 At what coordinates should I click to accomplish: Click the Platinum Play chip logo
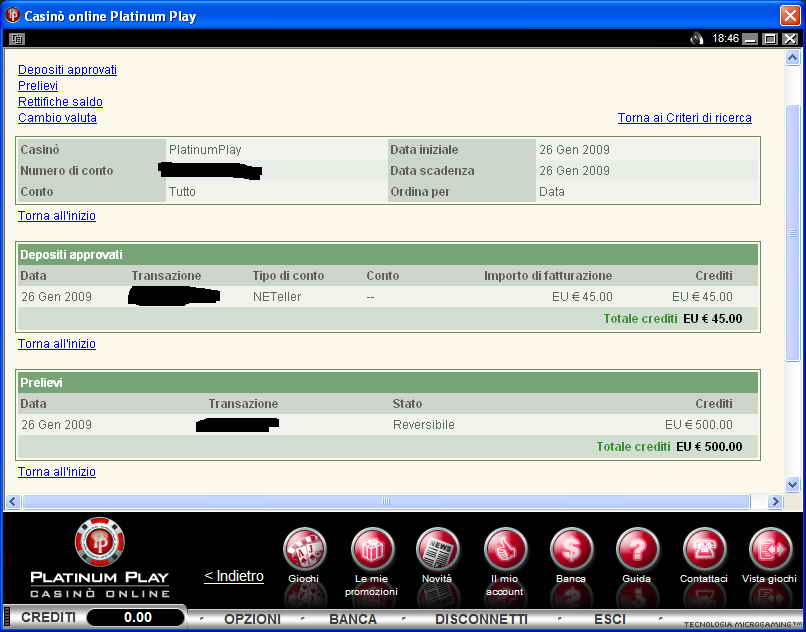(100, 542)
